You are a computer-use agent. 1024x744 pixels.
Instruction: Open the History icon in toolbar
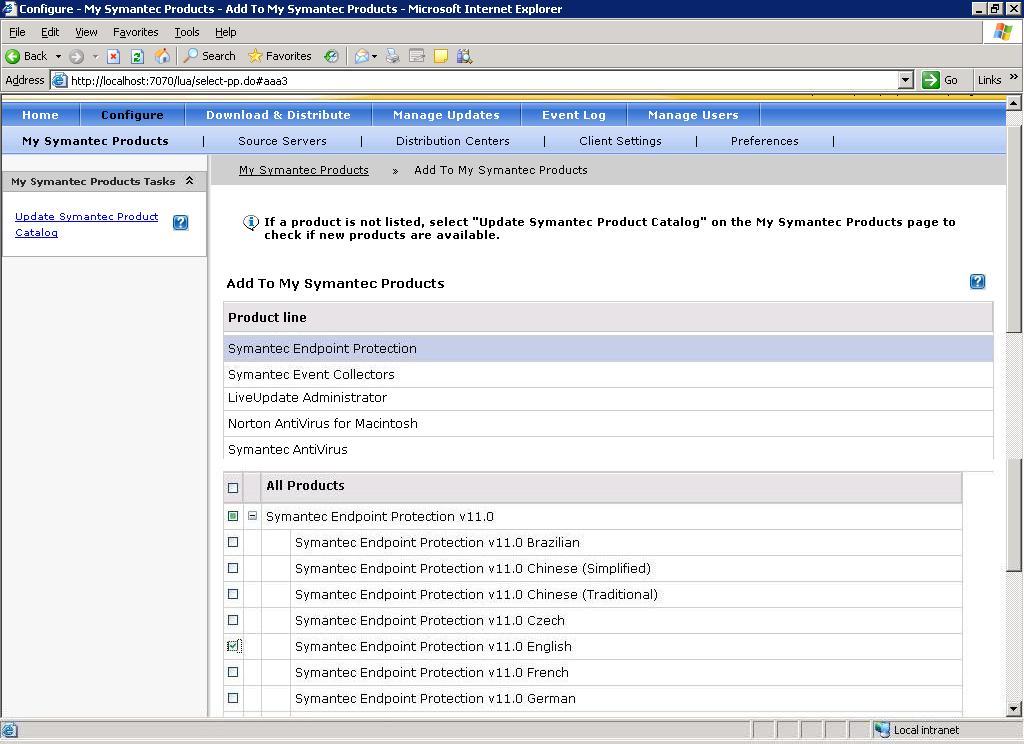coord(332,56)
